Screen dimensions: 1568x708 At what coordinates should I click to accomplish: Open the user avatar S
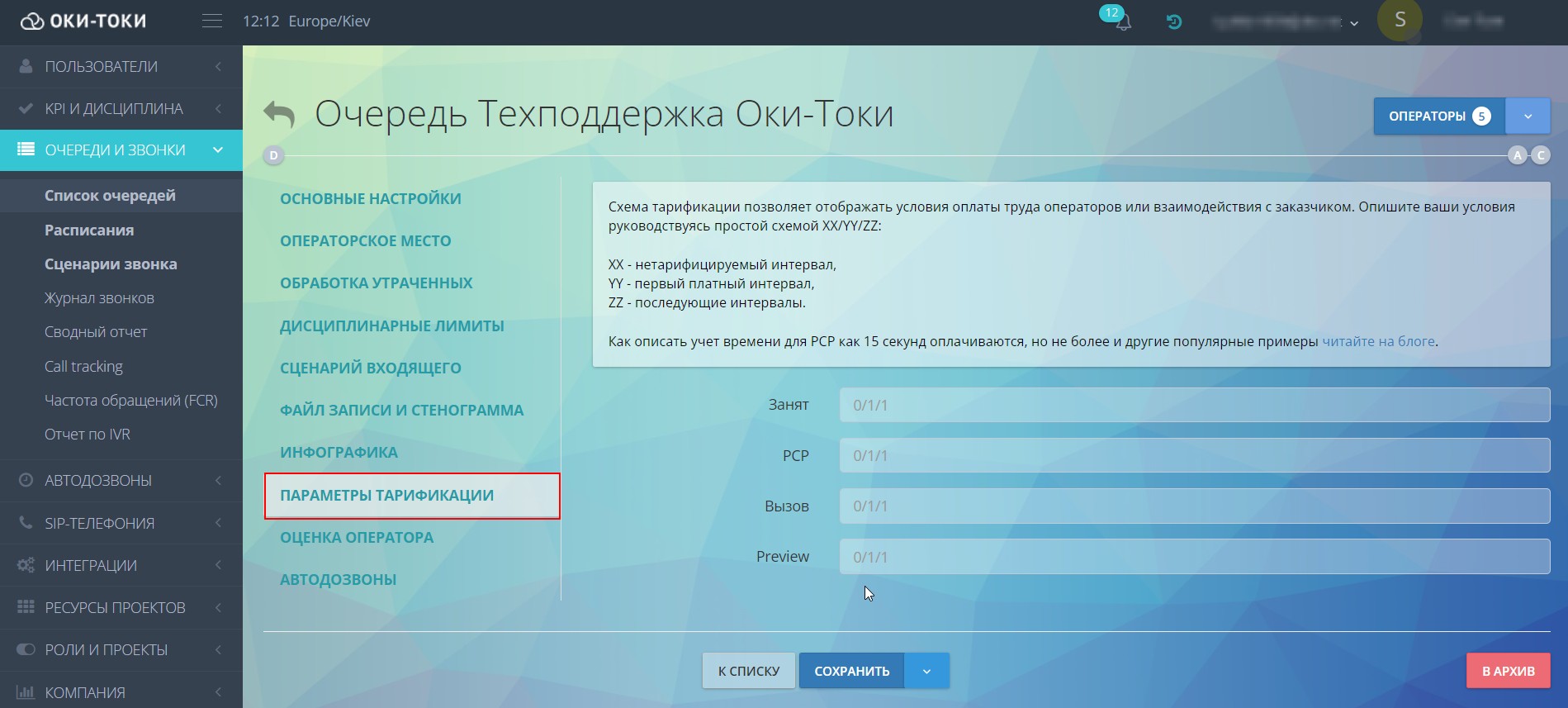pyautogui.click(x=1400, y=21)
